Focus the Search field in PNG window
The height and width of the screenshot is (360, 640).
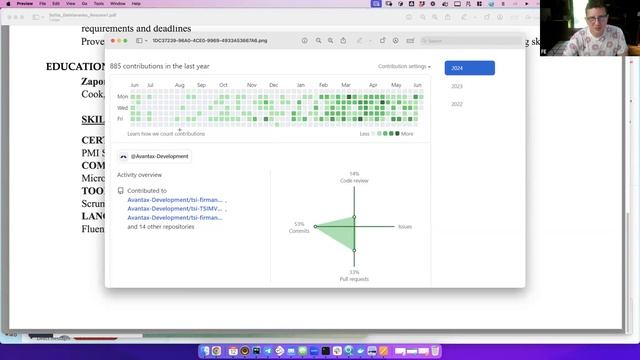[471, 41]
